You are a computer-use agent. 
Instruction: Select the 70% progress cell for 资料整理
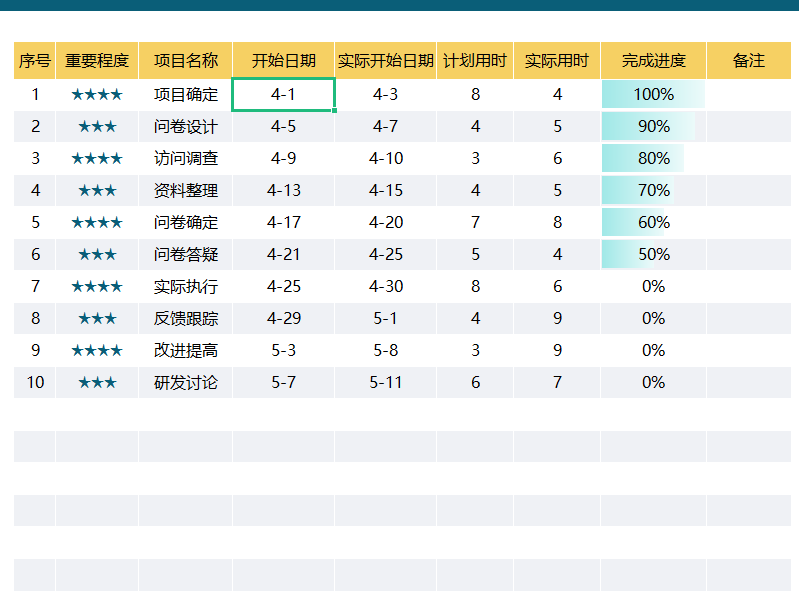click(x=653, y=190)
